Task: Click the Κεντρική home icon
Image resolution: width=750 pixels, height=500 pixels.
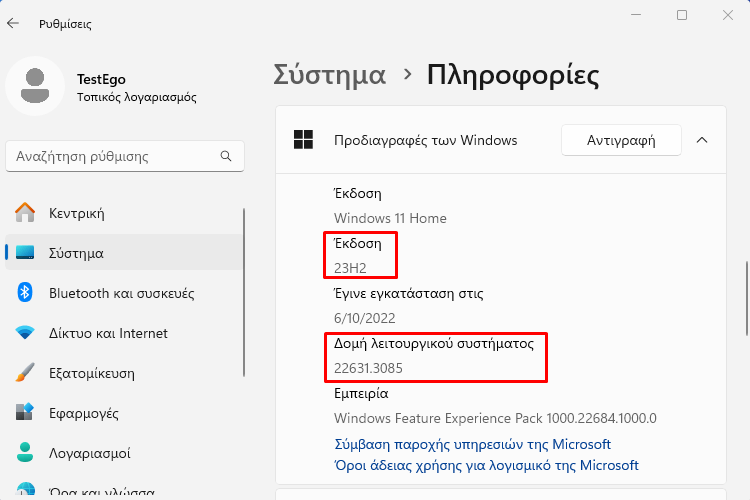Action: (25, 213)
